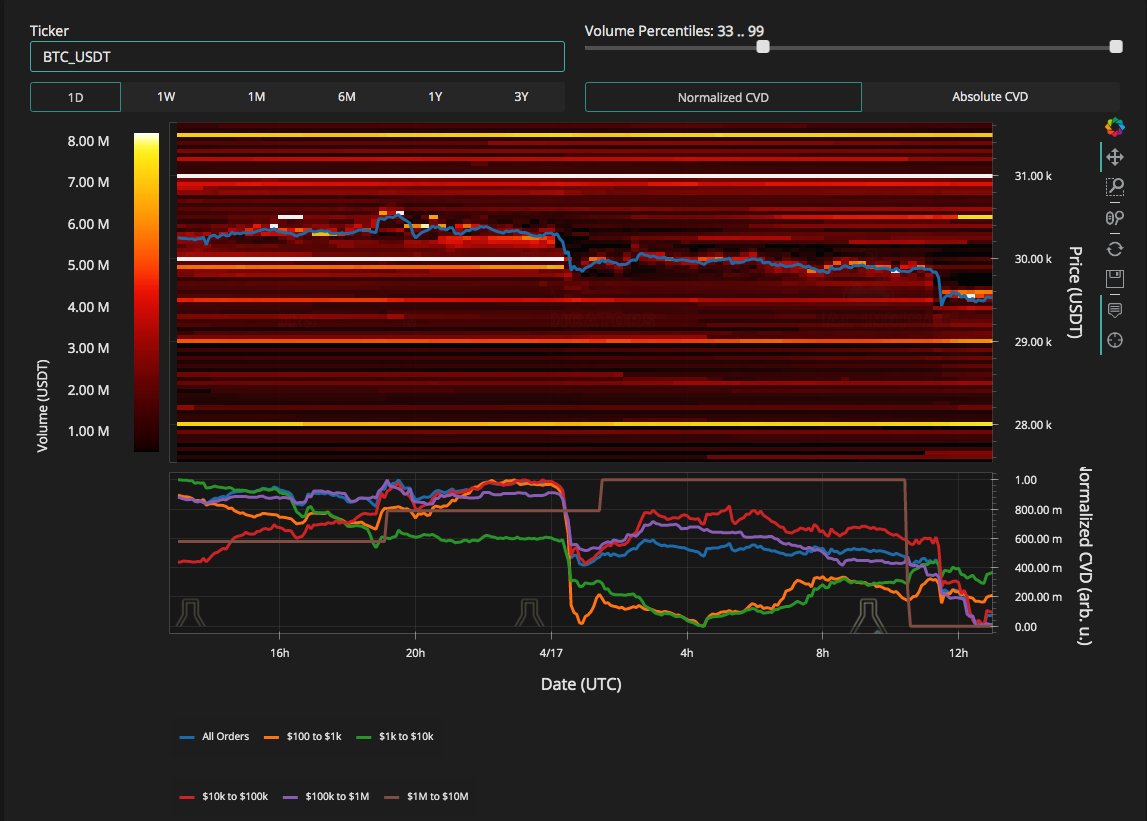Toggle the All Orders legend series
Screen dimensions: 1147x821
coord(214,736)
